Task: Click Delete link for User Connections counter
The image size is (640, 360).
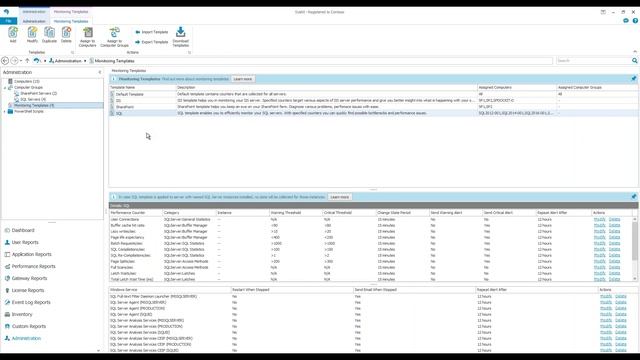Action: [x=614, y=219]
